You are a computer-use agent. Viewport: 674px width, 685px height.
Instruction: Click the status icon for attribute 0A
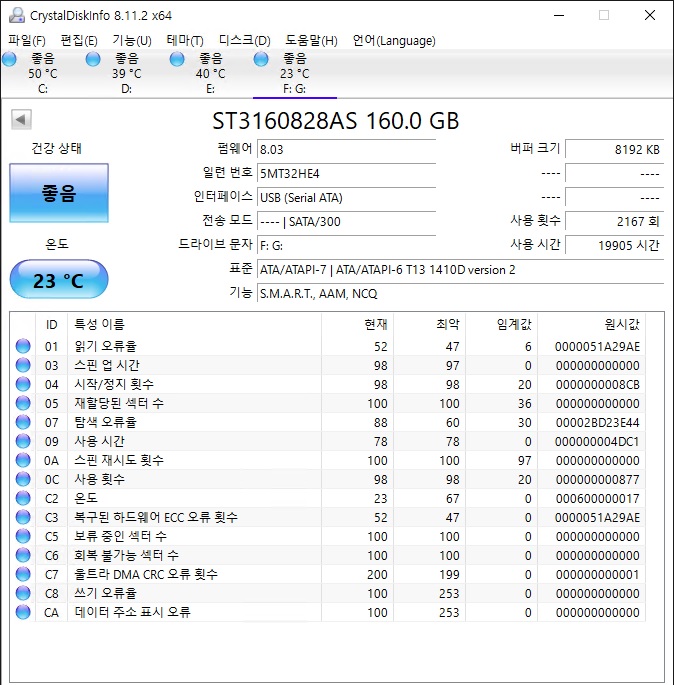click(23, 460)
